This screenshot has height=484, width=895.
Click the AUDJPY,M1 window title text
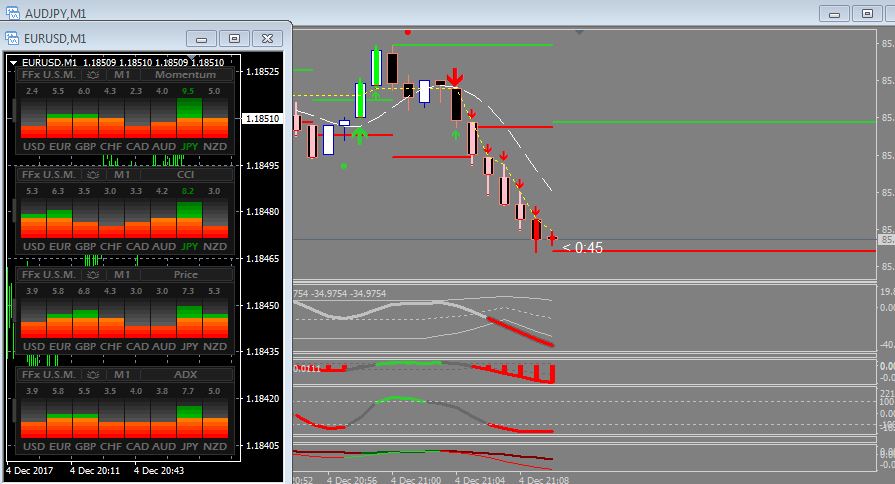55,13
